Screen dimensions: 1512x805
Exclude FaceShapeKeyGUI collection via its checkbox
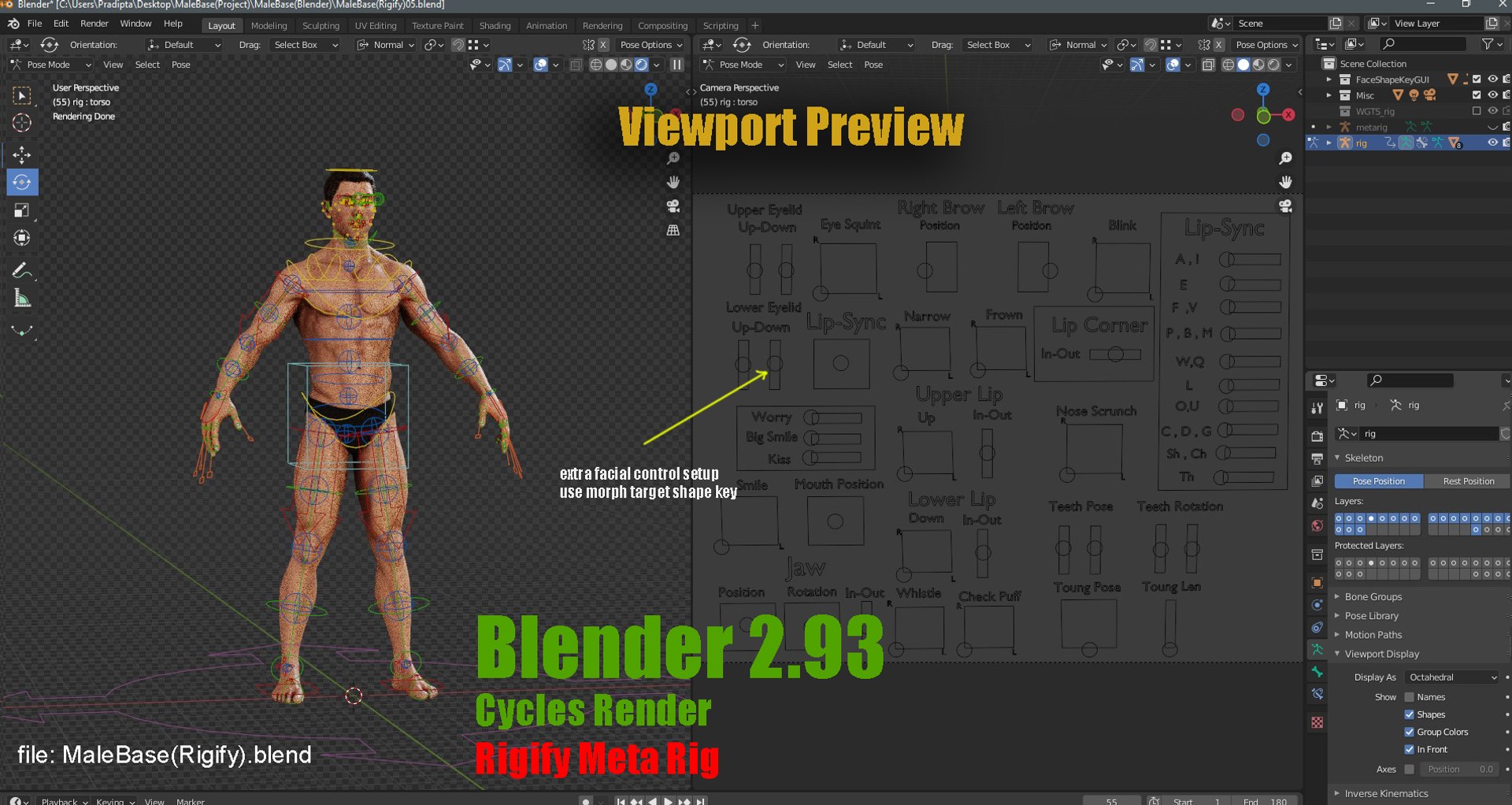[x=1477, y=79]
